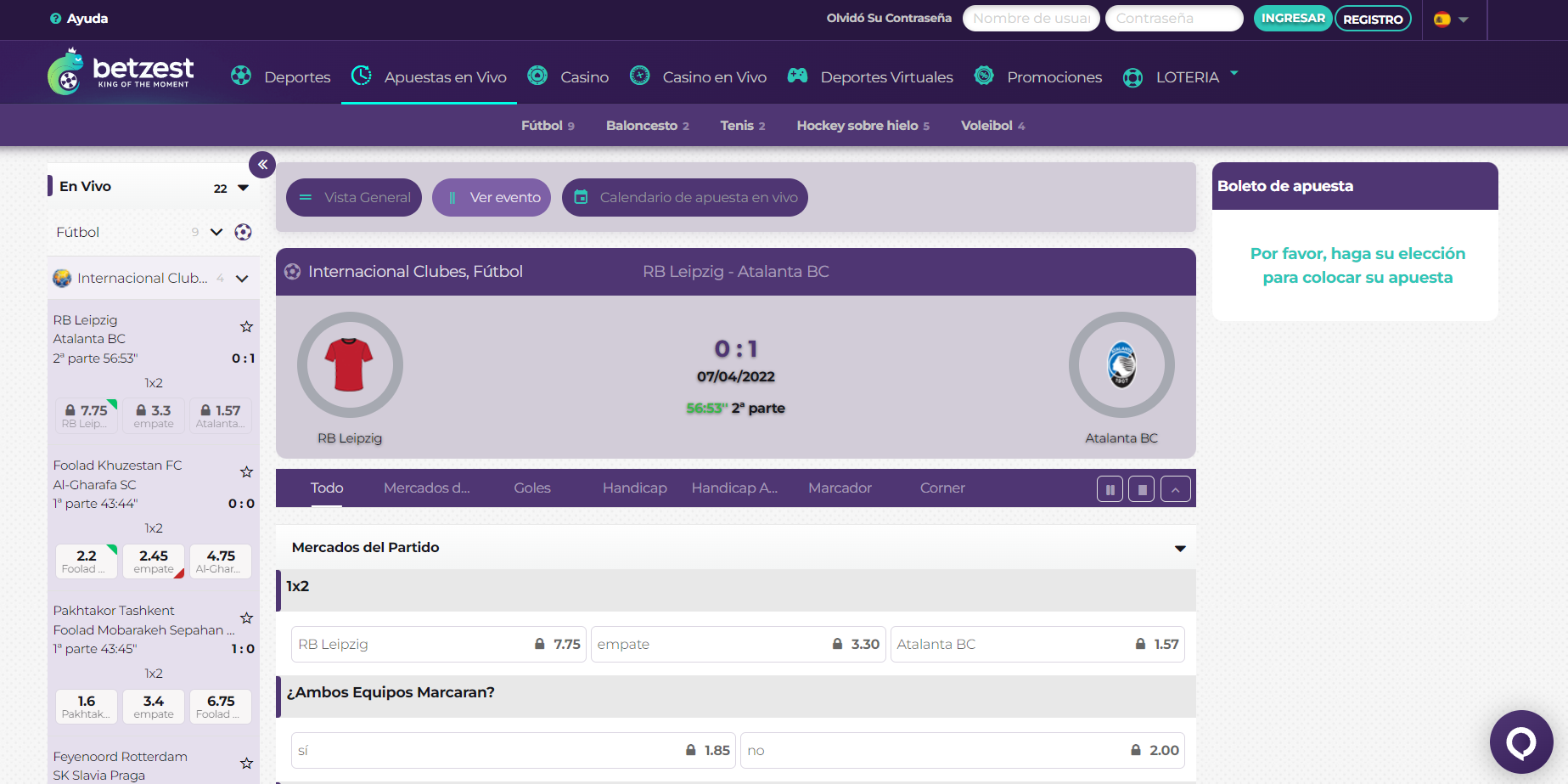Collapse all markets with the up-chevron button
This screenshot has height=784, width=1568.
tap(1175, 489)
